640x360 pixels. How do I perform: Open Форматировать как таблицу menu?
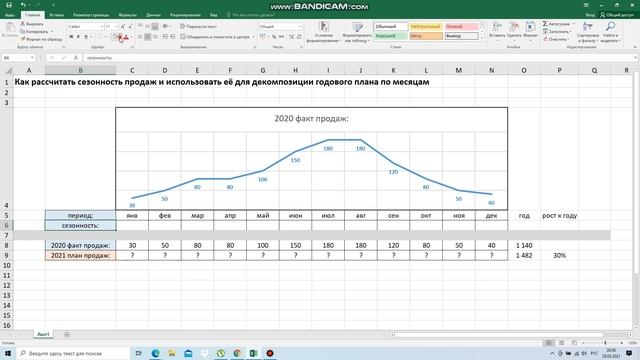(357, 32)
